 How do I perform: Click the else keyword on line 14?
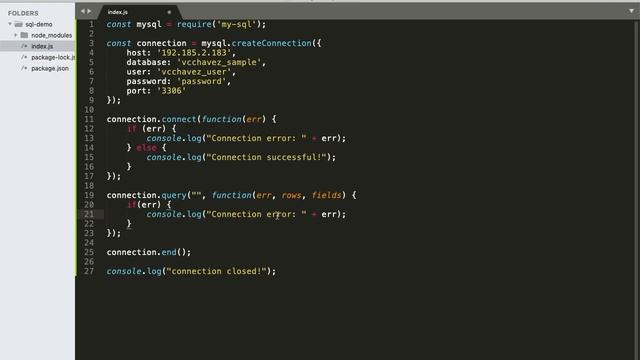pos(147,148)
